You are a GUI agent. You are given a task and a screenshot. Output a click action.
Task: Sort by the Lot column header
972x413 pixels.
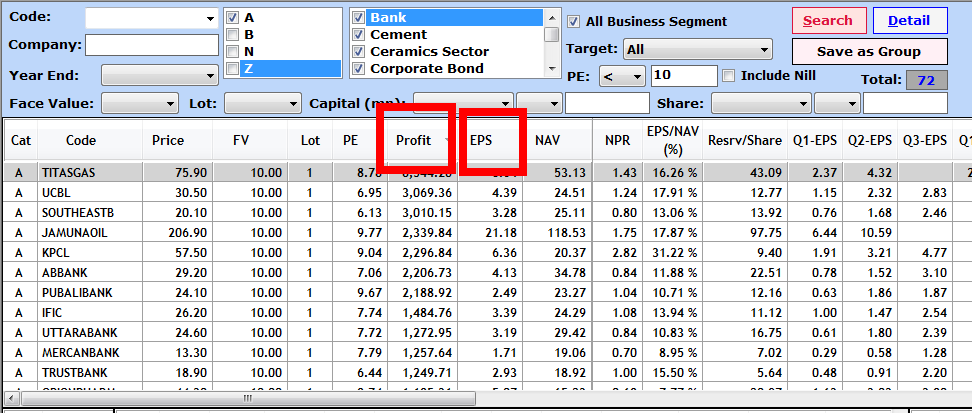[311, 140]
